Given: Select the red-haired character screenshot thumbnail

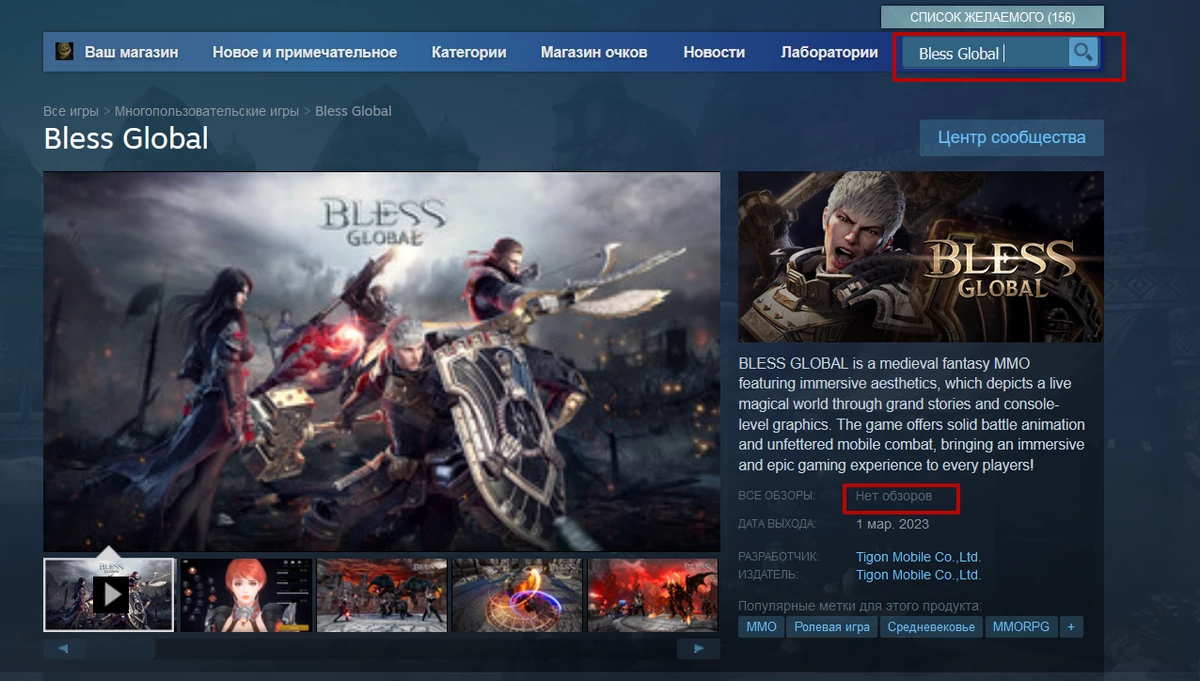Looking at the screenshot, I should [244, 595].
